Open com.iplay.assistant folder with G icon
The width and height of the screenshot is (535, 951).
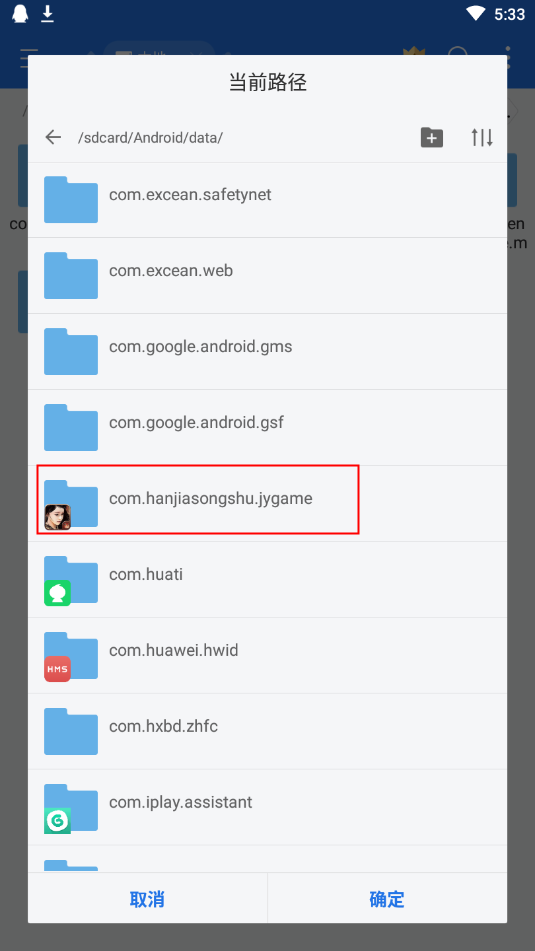(x=71, y=808)
